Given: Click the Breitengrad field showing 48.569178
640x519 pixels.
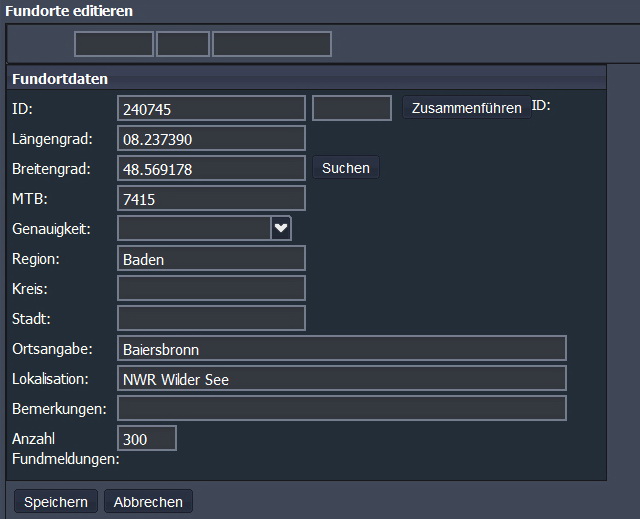Looking at the screenshot, I should [x=211, y=168].
